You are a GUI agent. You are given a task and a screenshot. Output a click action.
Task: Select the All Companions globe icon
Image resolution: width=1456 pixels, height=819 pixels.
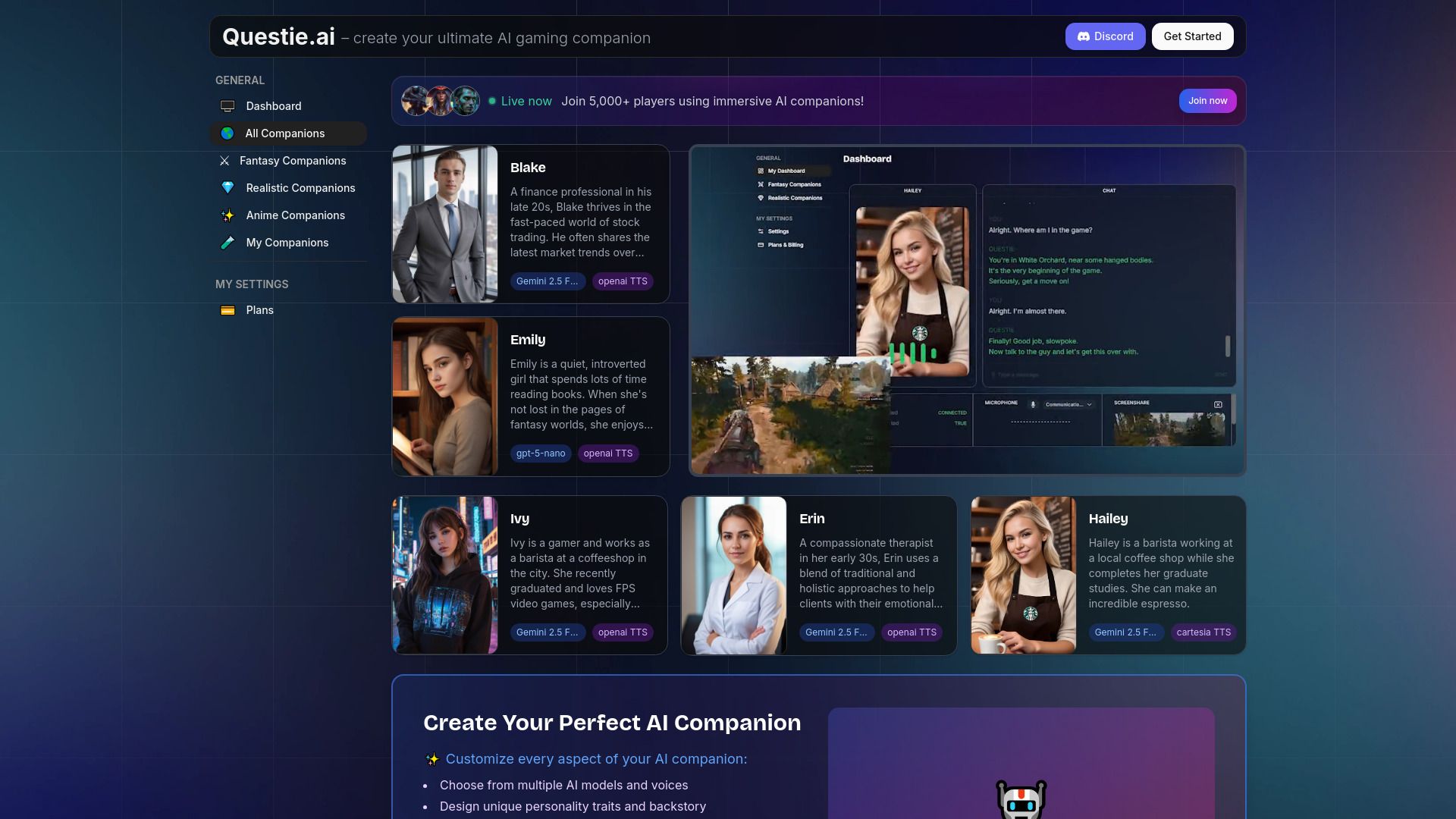click(x=227, y=133)
